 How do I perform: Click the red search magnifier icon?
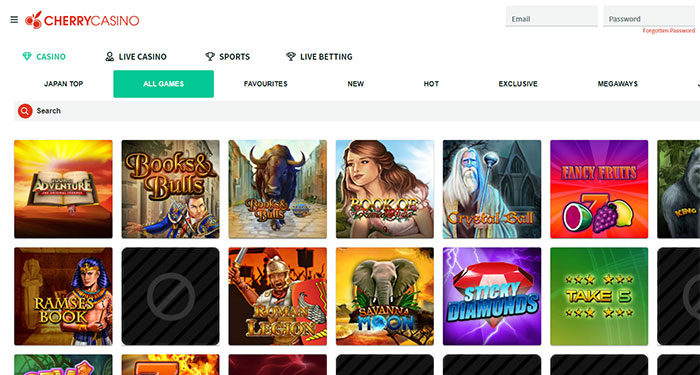click(x=25, y=111)
